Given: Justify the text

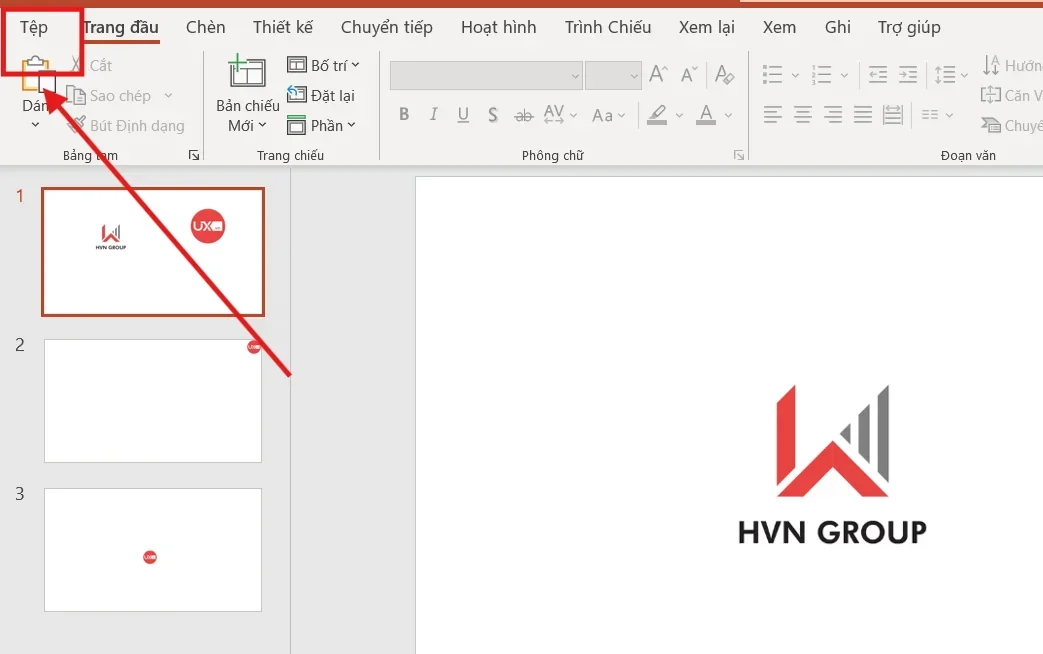Looking at the screenshot, I should 863,114.
